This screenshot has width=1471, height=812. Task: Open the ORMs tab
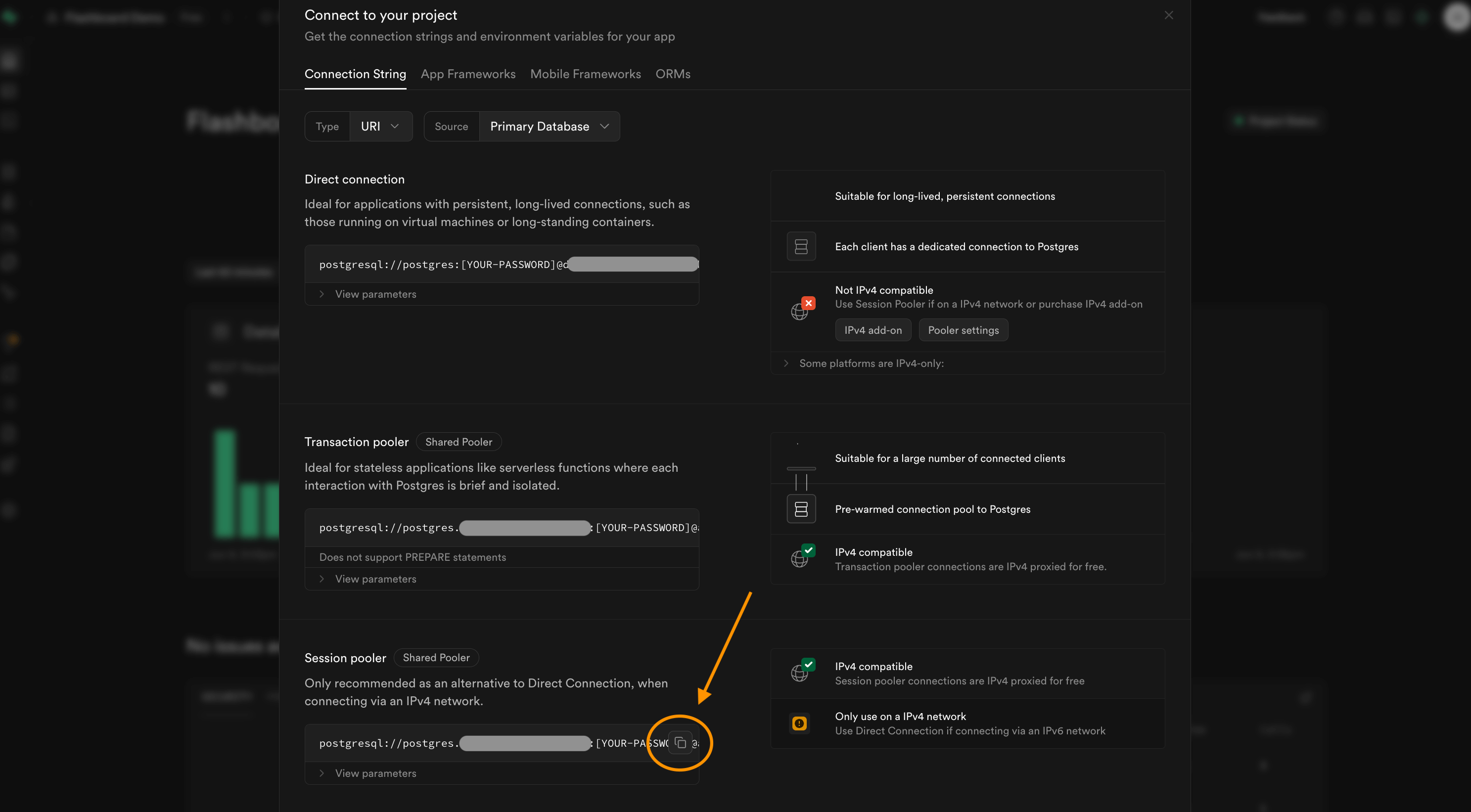coord(673,74)
